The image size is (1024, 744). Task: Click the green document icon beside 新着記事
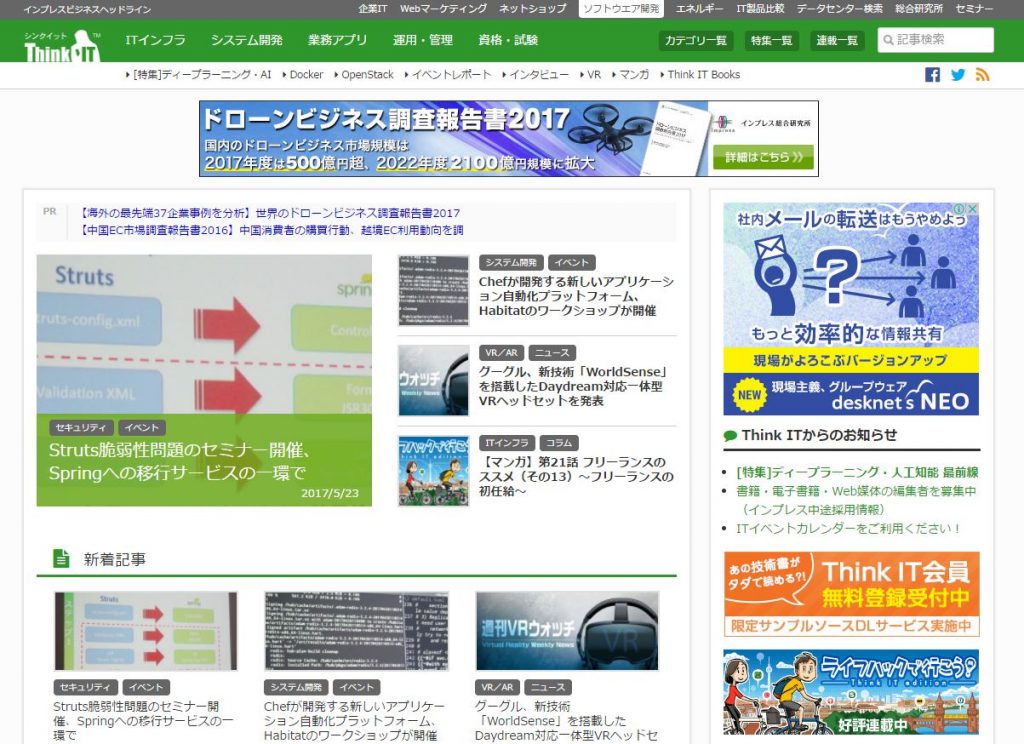pos(61,558)
